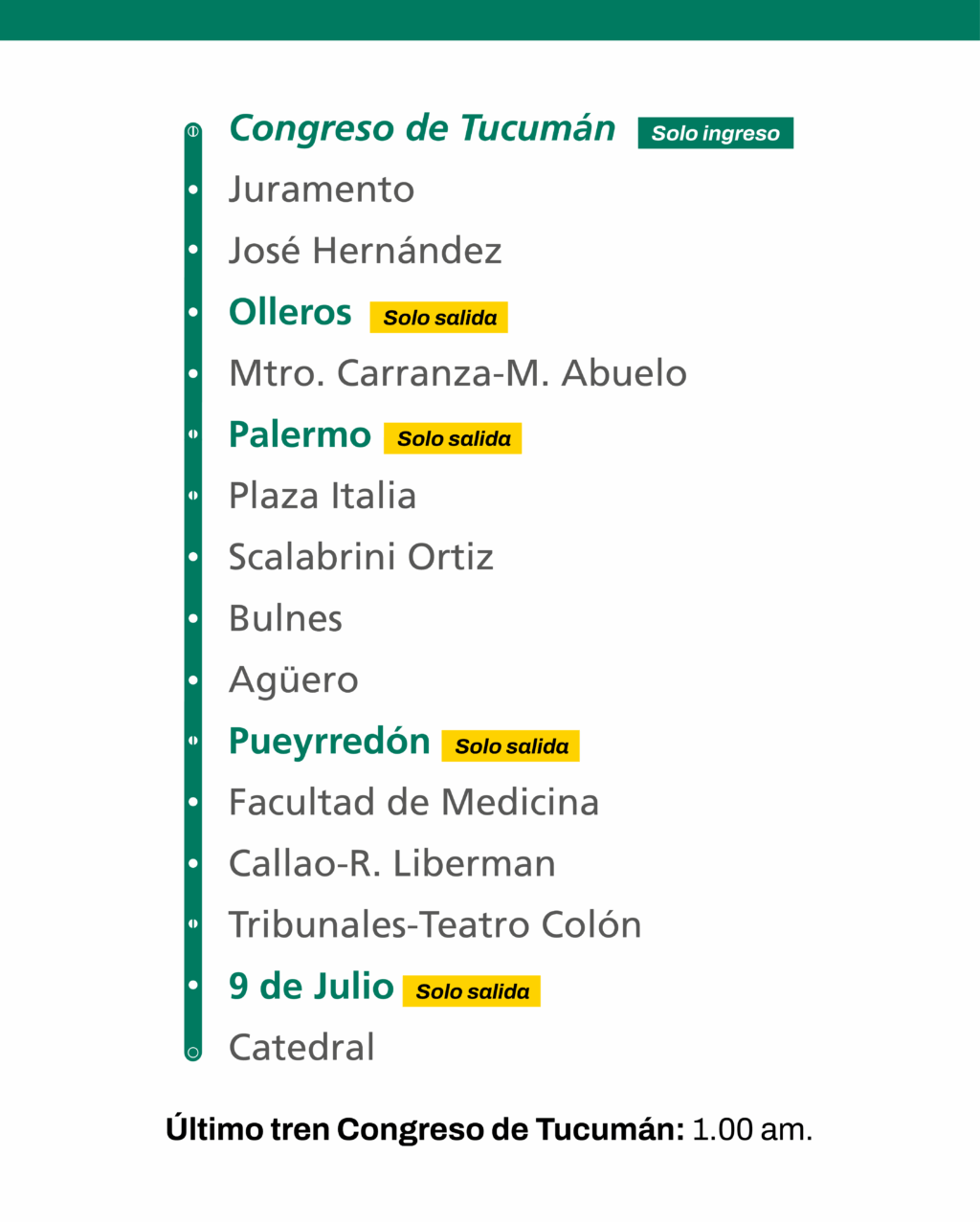Click the transfer marker next to Plaza Italia
Screen dimensions: 980x1222
tap(193, 496)
